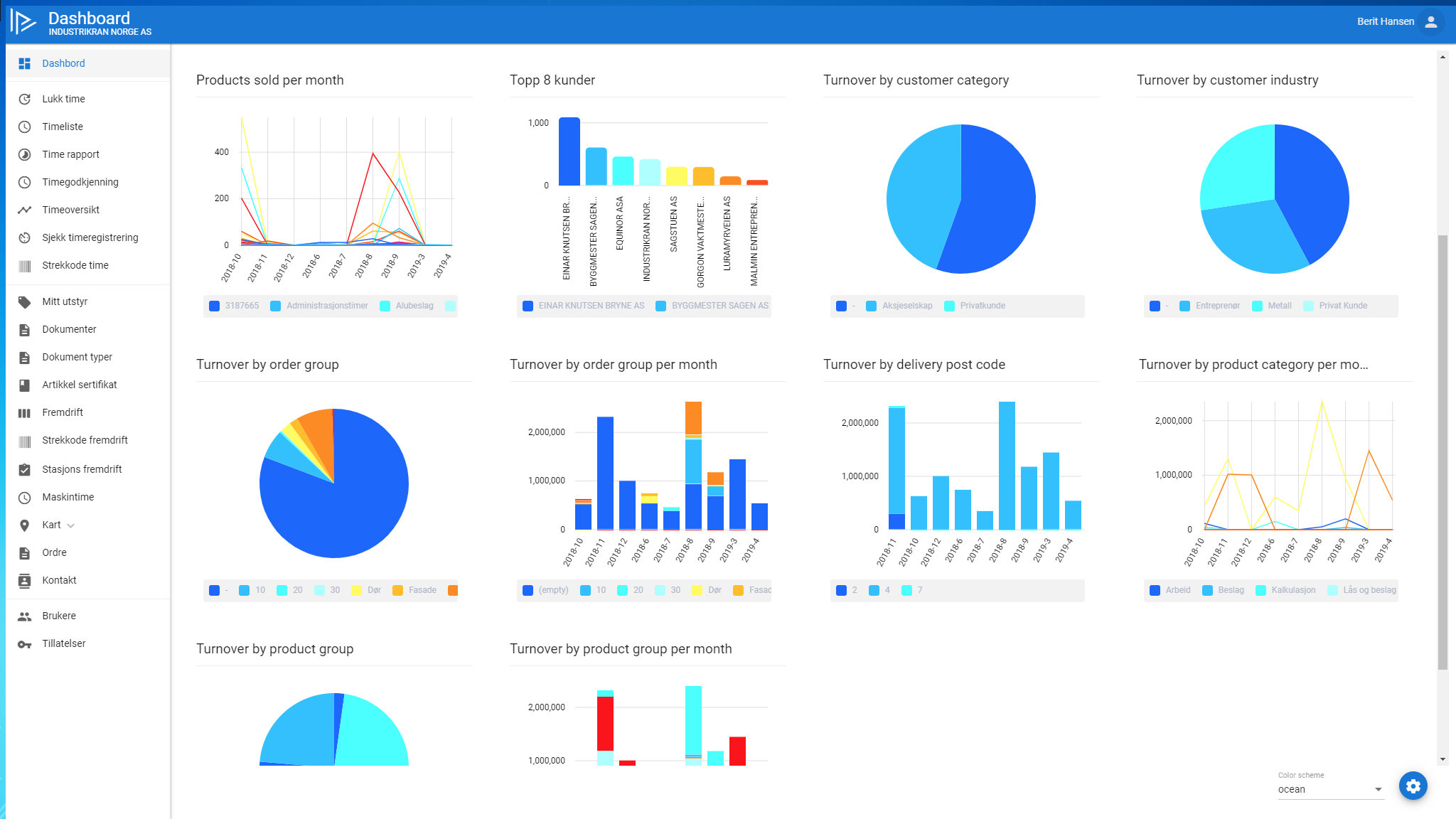Image resolution: width=1456 pixels, height=819 pixels.
Task: Click the Strekkode time barcode icon
Action: 24,266
